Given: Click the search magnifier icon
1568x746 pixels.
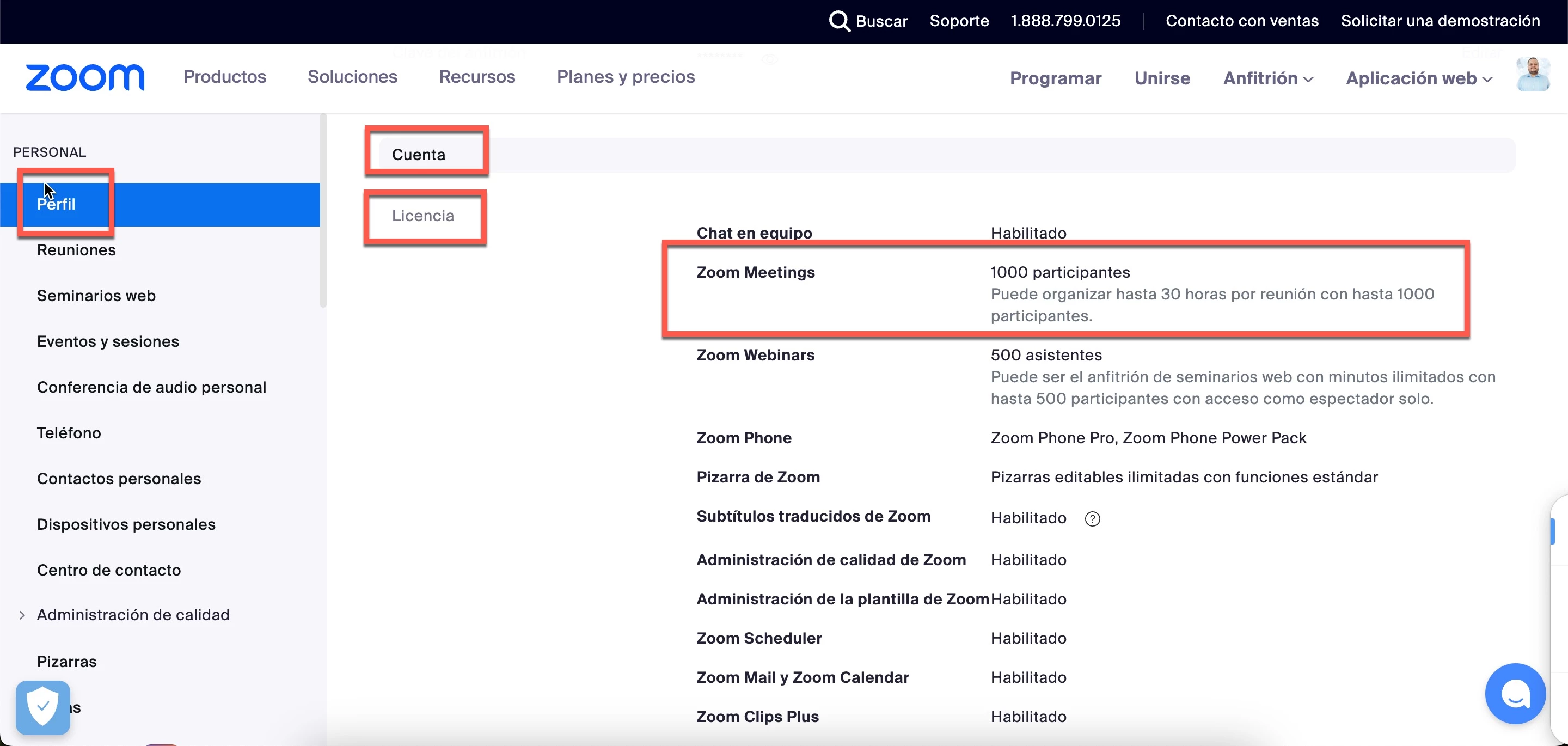Looking at the screenshot, I should [x=839, y=21].
